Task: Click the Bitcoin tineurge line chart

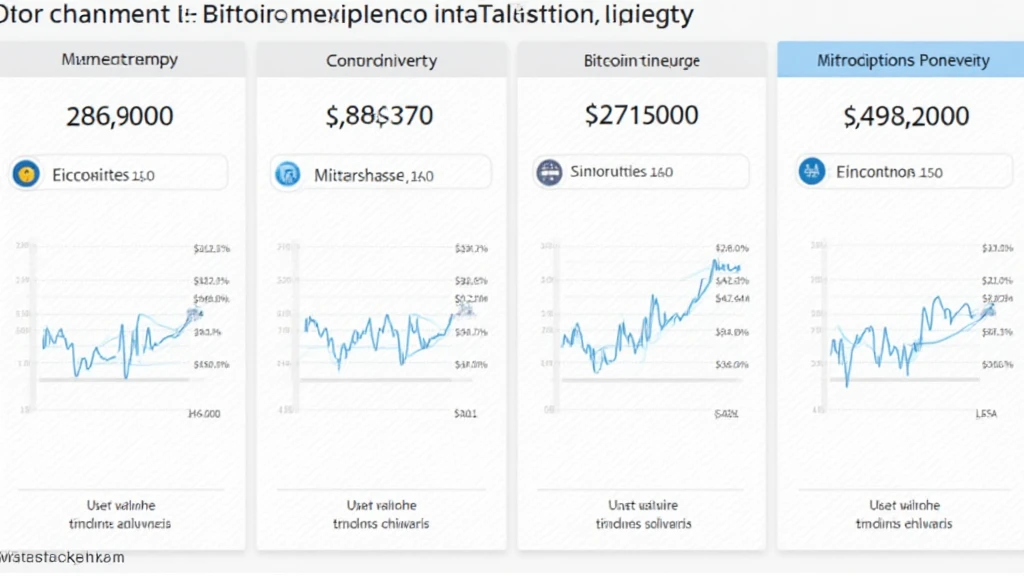Action: point(640,320)
